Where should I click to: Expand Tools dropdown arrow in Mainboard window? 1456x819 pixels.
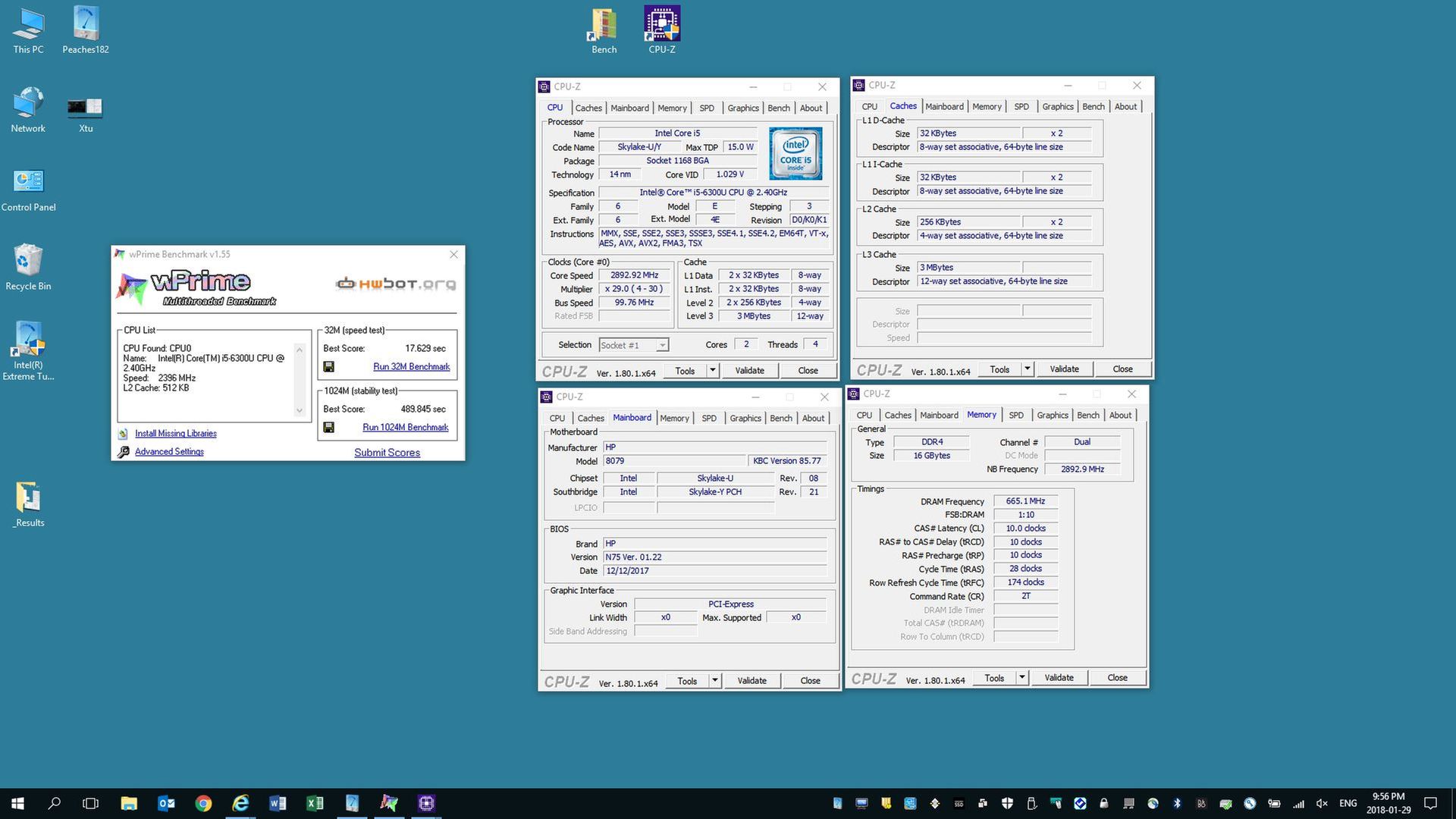(714, 680)
